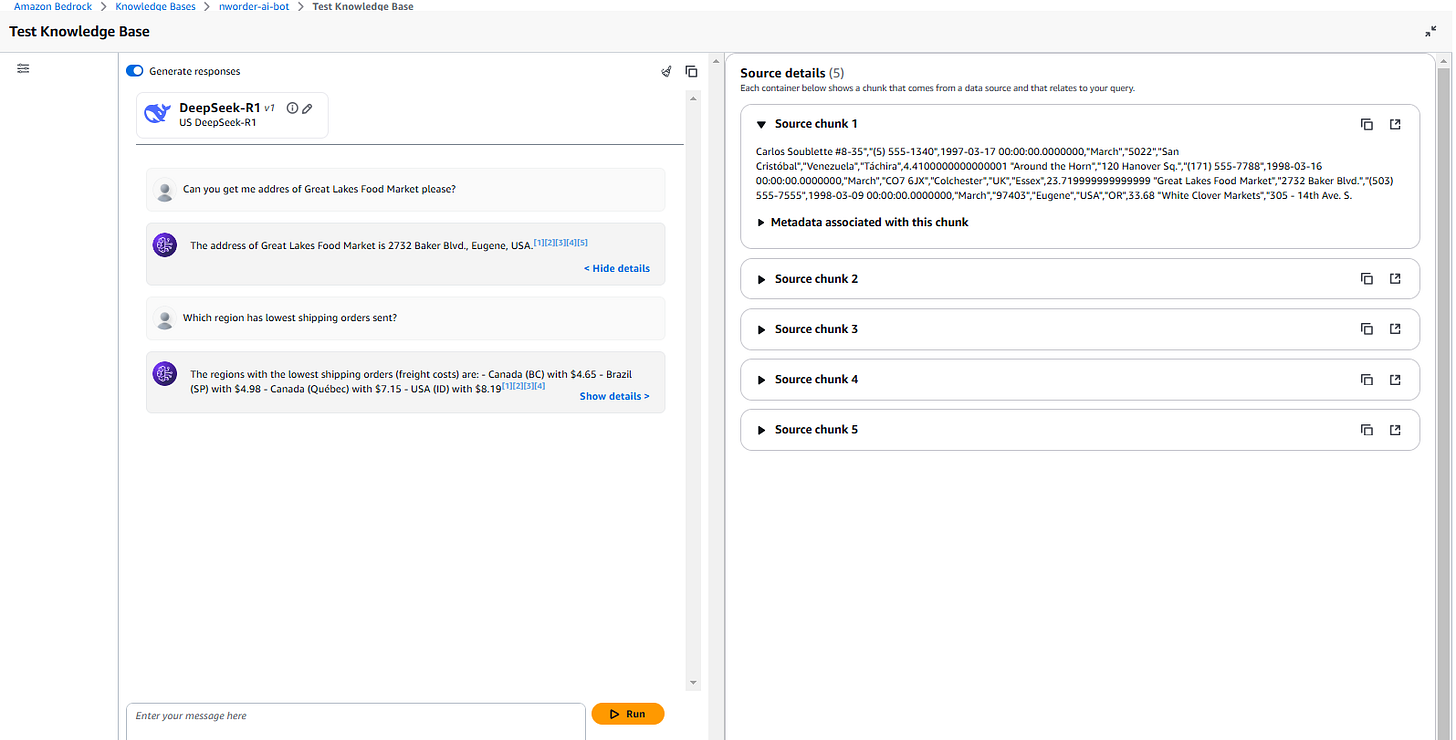The width and height of the screenshot is (1456, 740).
Task: Click the AI avatar beside the Baker Blvd answer
Action: click(165, 244)
